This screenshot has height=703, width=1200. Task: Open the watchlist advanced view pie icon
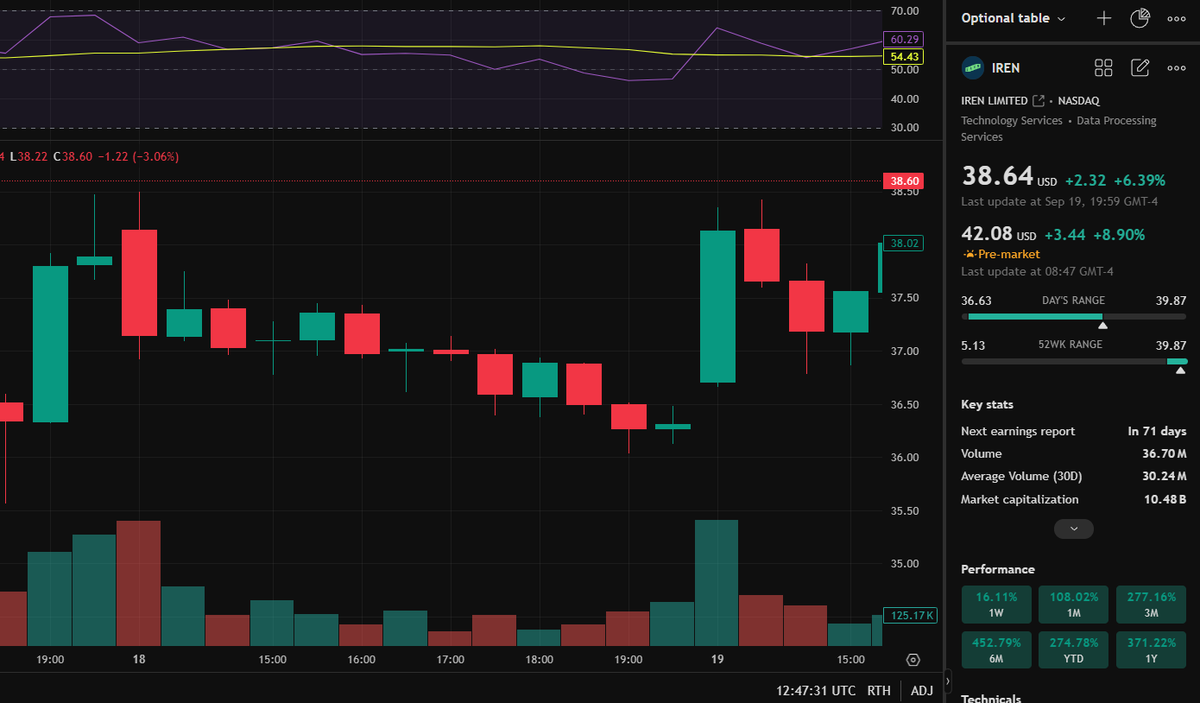coord(1139,18)
